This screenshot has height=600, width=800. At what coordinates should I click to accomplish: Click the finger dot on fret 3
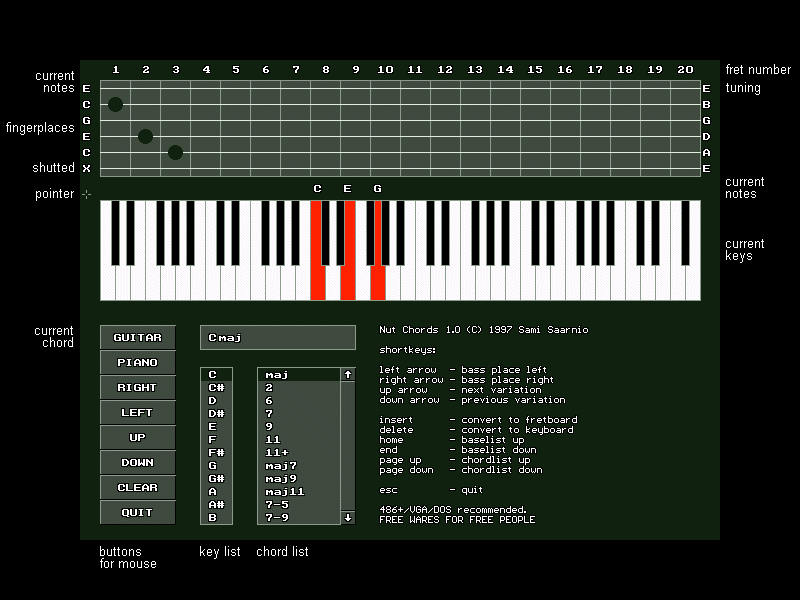[176, 152]
